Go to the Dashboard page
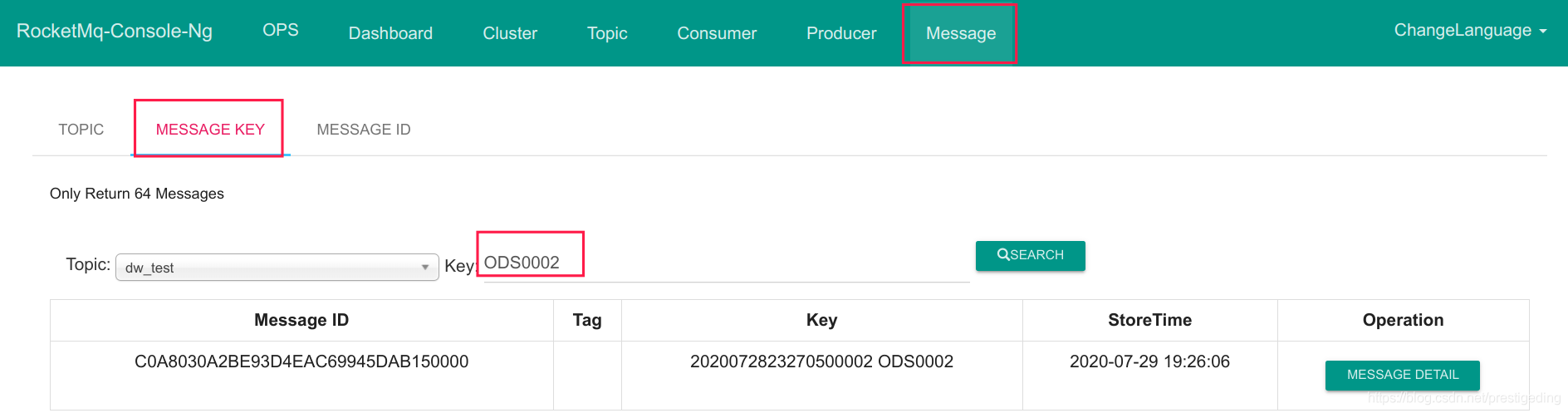Image resolution: width=1568 pixels, height=413 pixels. click(x=390, y=33)
